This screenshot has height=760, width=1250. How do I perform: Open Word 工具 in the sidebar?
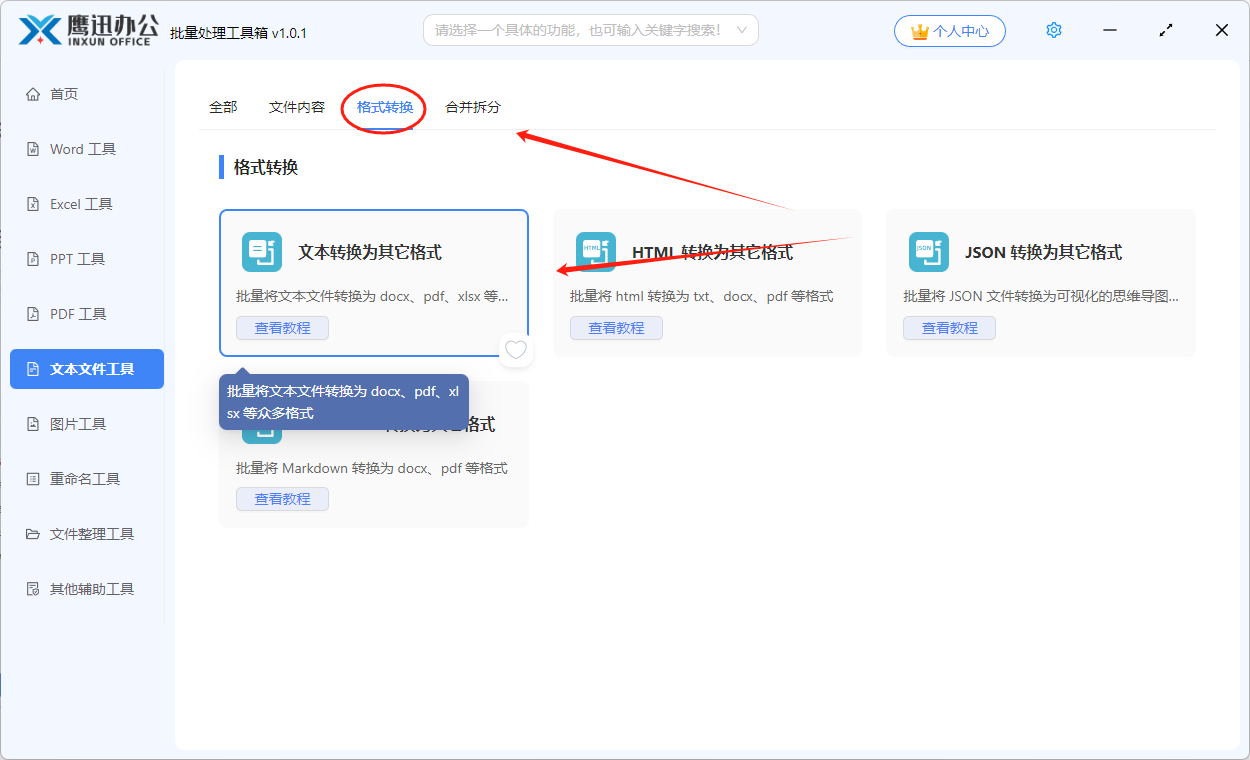[x=87, y=149]
